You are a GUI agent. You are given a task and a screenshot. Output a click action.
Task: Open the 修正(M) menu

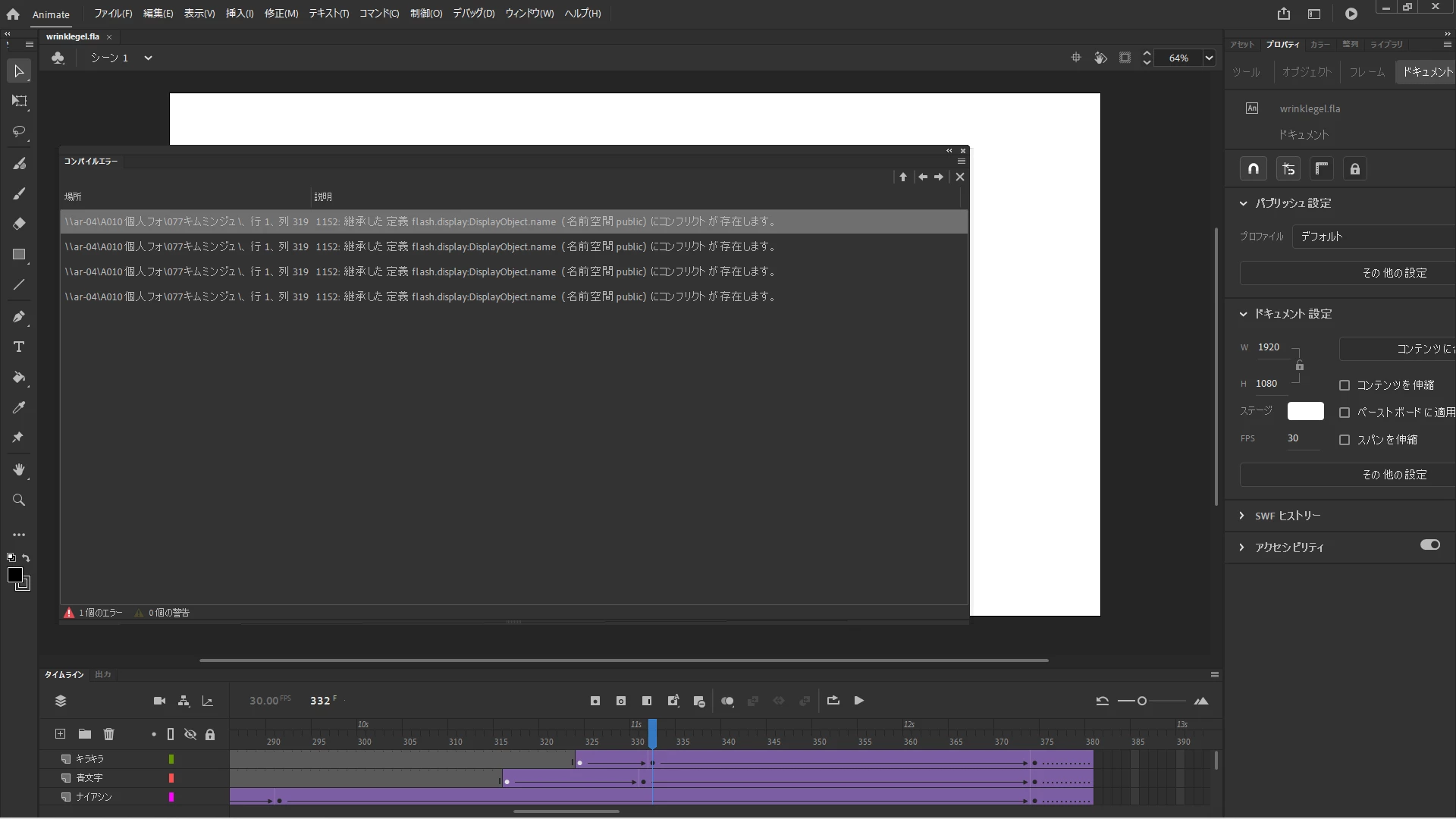(x=281, y=14)
